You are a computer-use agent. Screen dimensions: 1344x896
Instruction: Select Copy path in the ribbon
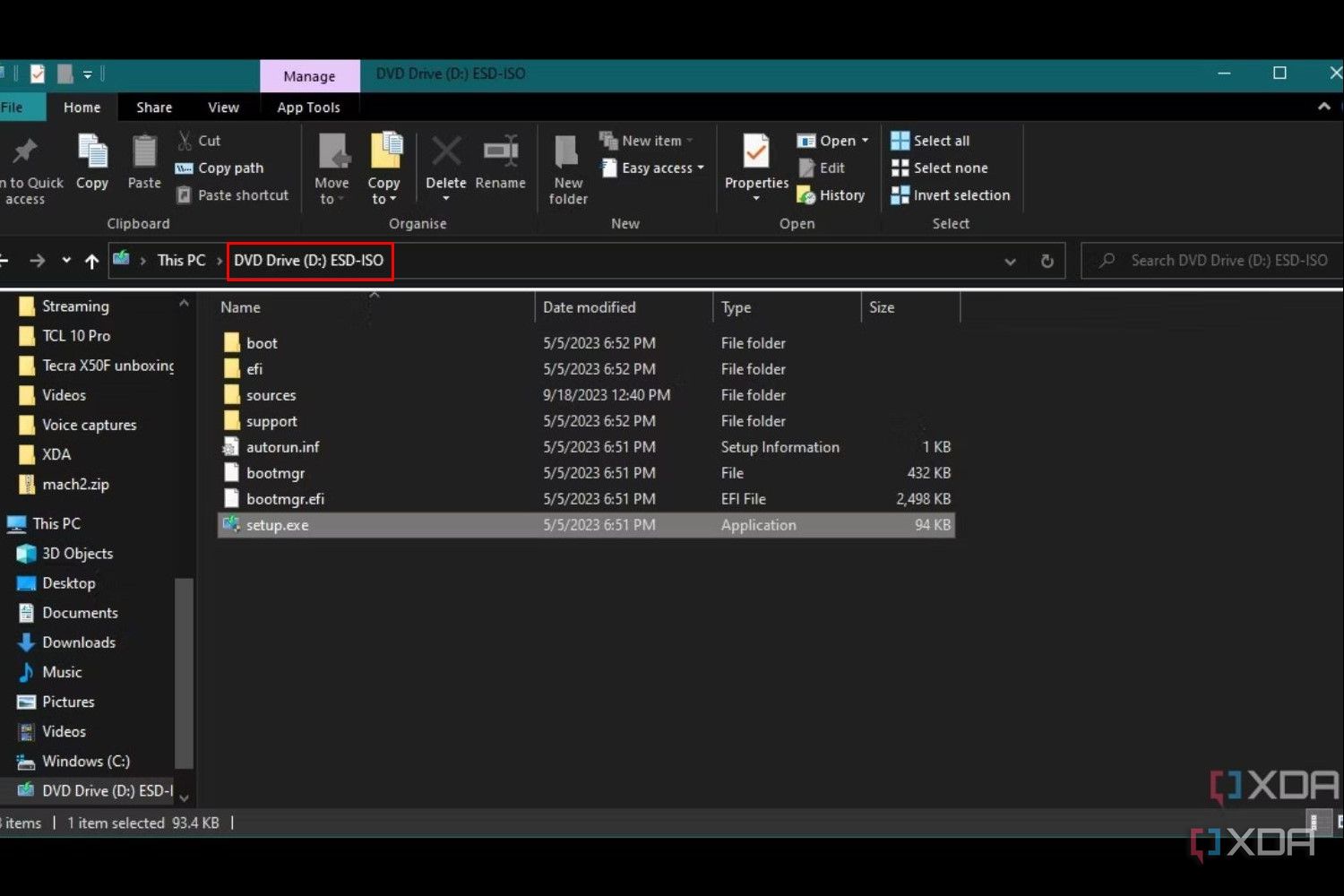[x=220, y=168]
